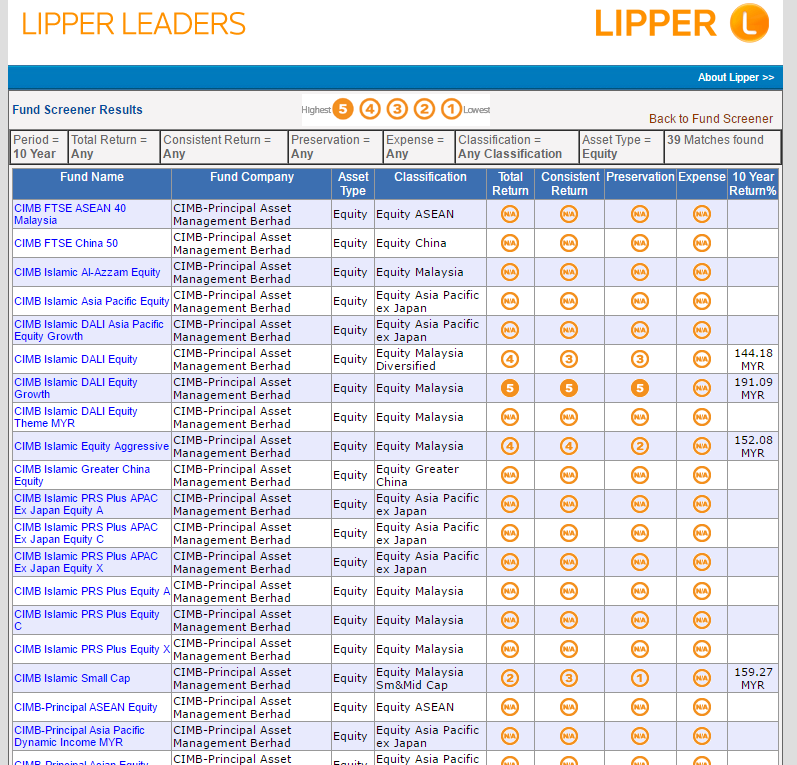Open CIMB Islamic DALI Asia Pacific Equity Growth
The height and width of the screenshot is (765, 797).
point(89,330)
